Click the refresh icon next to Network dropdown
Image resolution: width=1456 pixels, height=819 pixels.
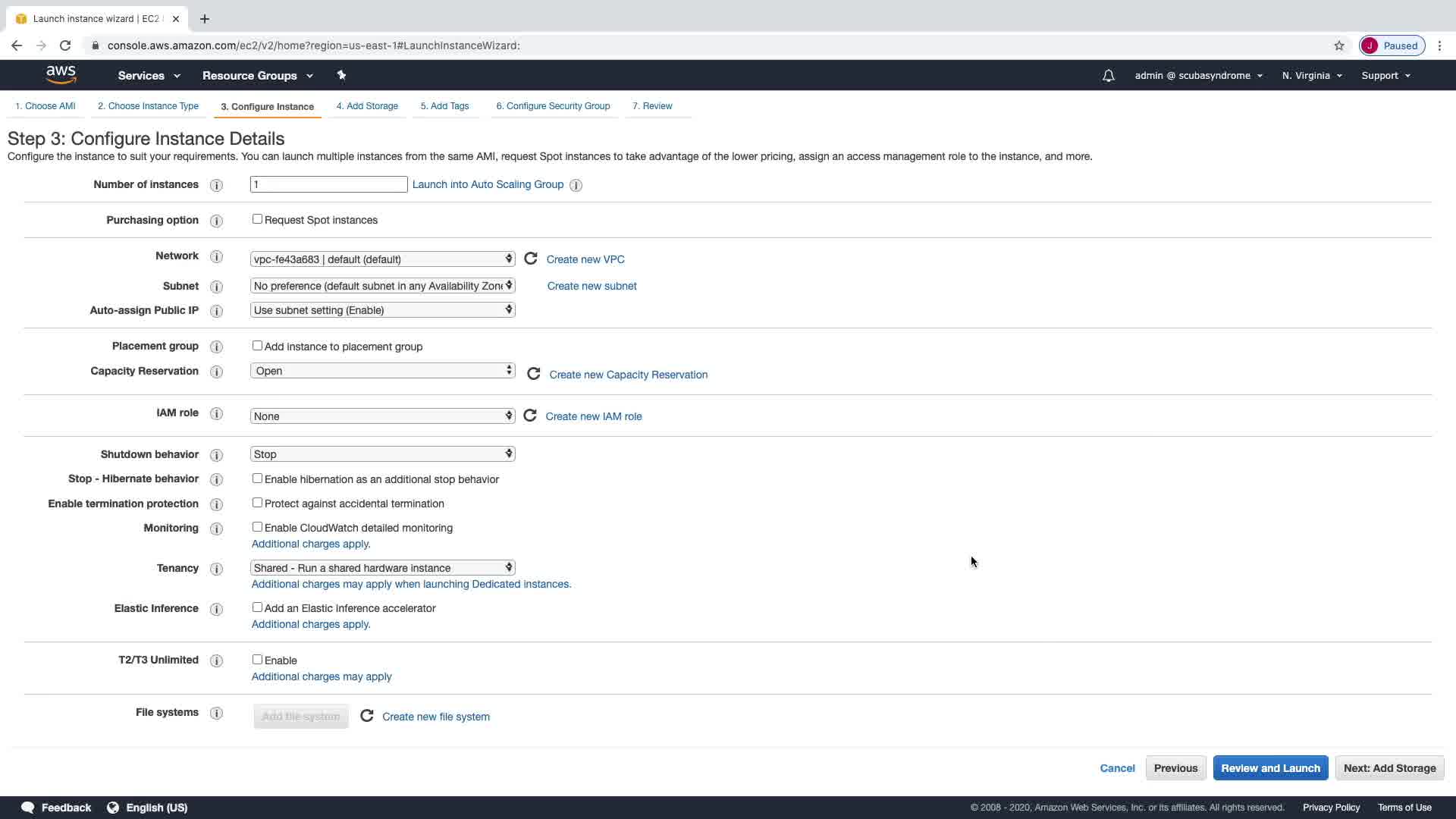point(531,259)
